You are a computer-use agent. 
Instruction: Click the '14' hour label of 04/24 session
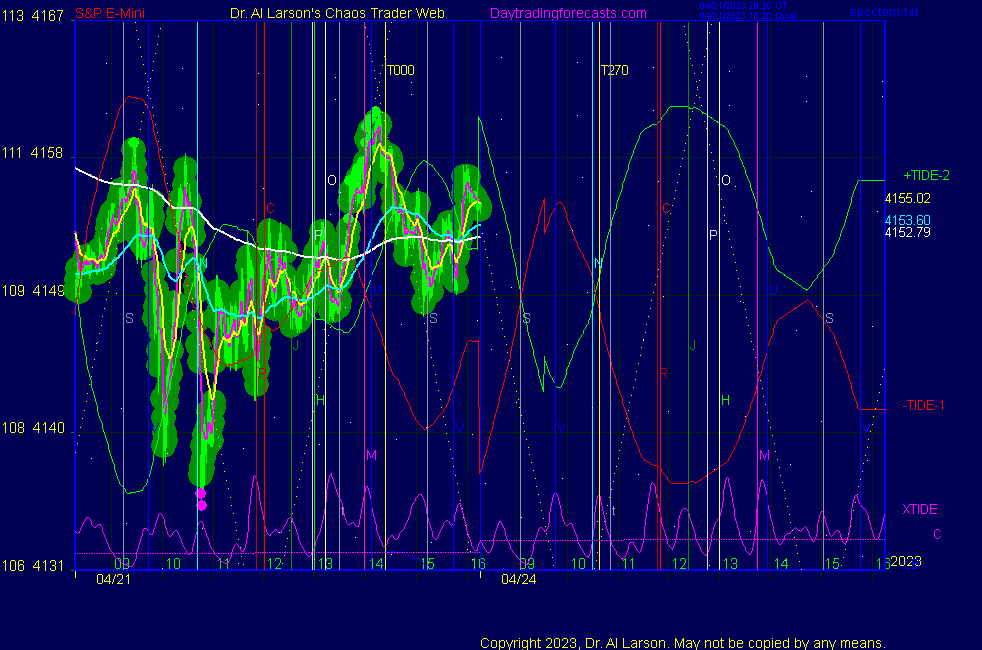pos(781,564)
